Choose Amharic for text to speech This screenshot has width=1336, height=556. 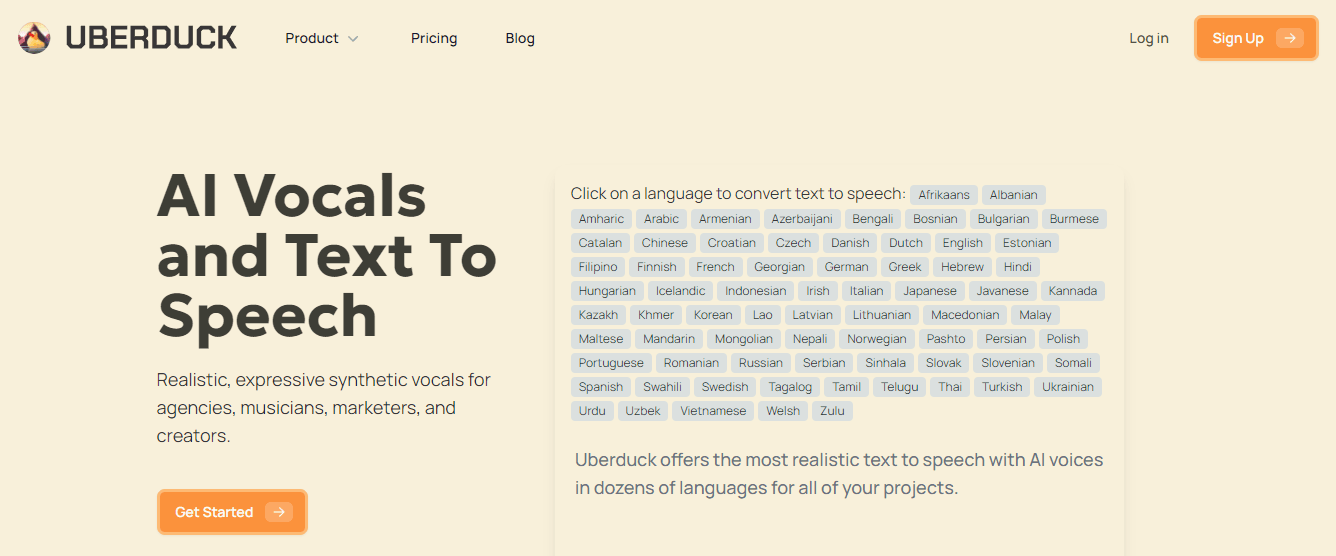601,219
